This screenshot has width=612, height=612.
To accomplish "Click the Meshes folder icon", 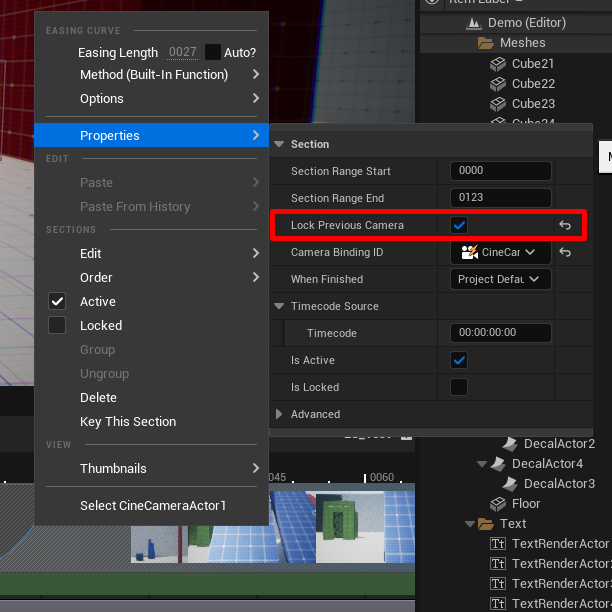I will tap(486, 43).
